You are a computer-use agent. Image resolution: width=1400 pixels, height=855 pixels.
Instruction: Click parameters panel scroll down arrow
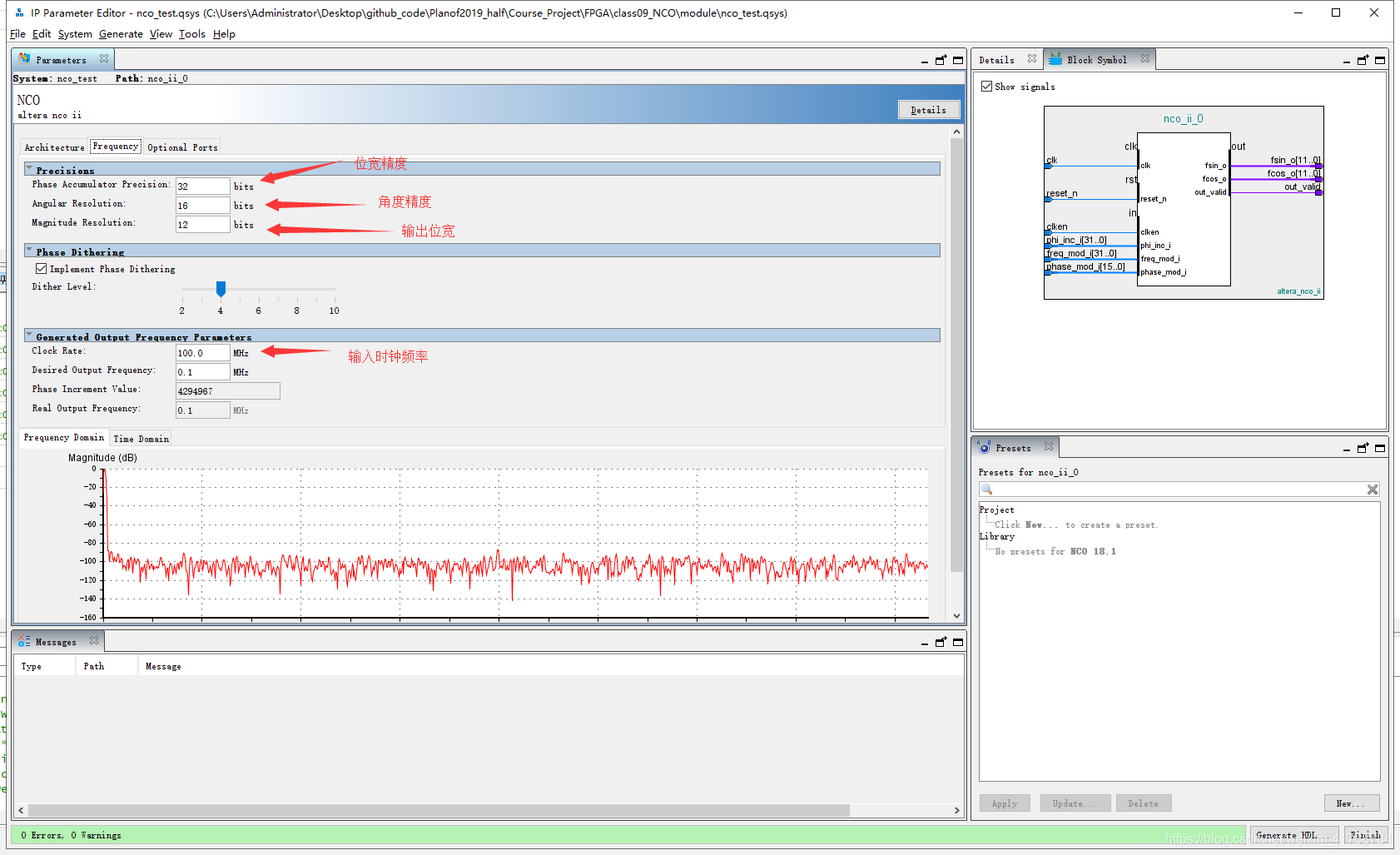coord(956,616)
